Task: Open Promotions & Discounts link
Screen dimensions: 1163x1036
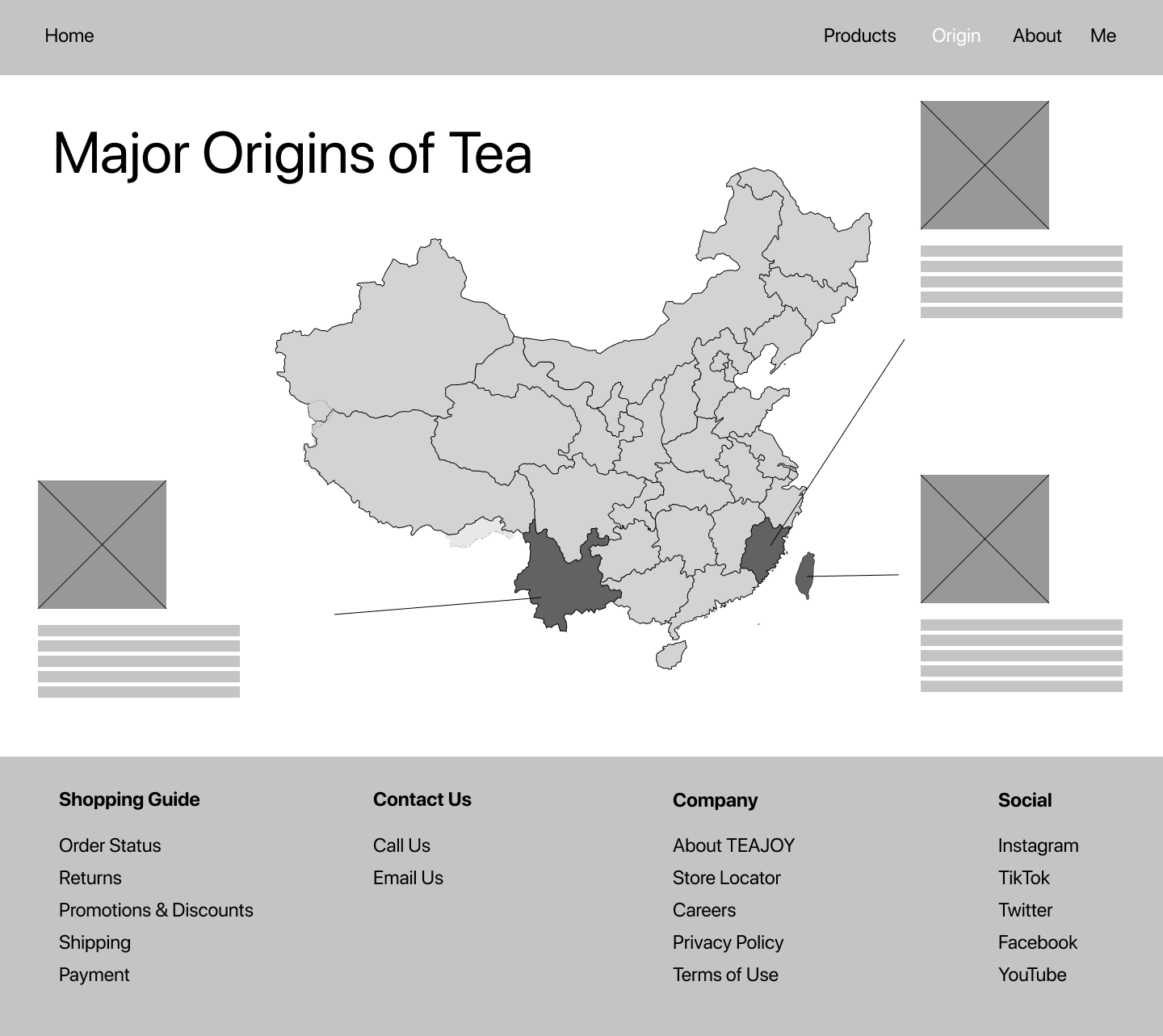Action: (156, 910)
